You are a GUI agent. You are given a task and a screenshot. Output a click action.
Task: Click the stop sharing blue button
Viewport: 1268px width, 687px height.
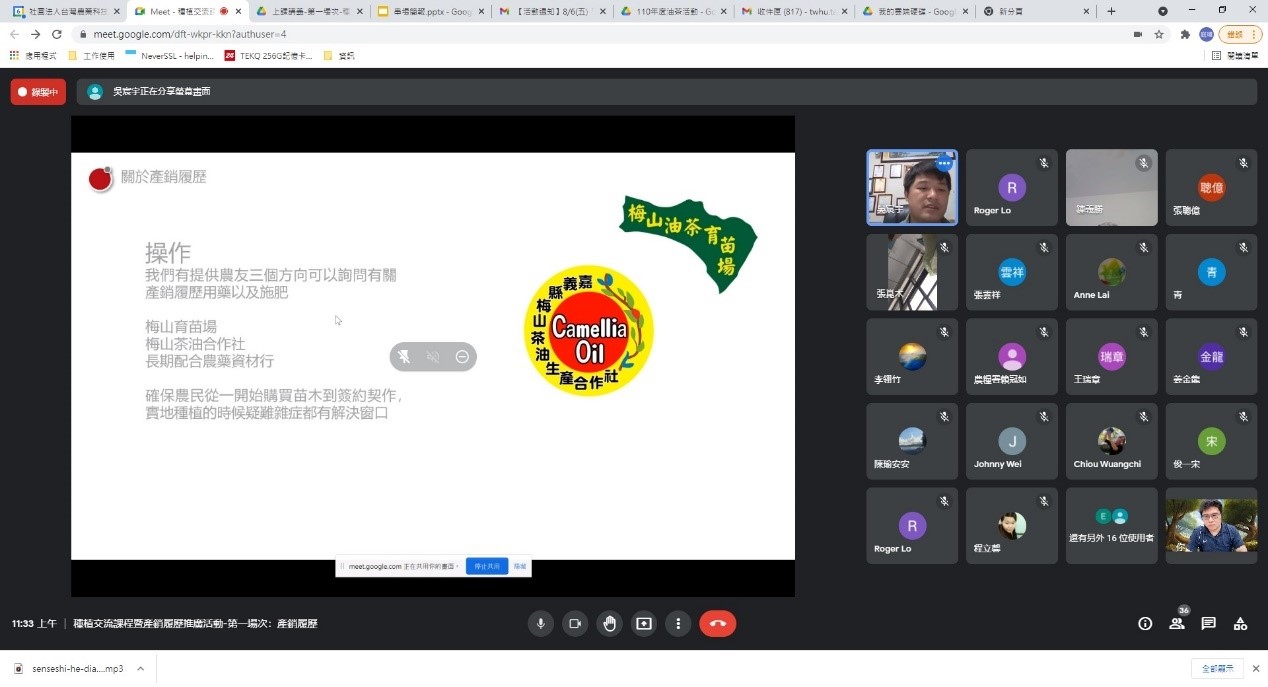(x=487, y=566)
